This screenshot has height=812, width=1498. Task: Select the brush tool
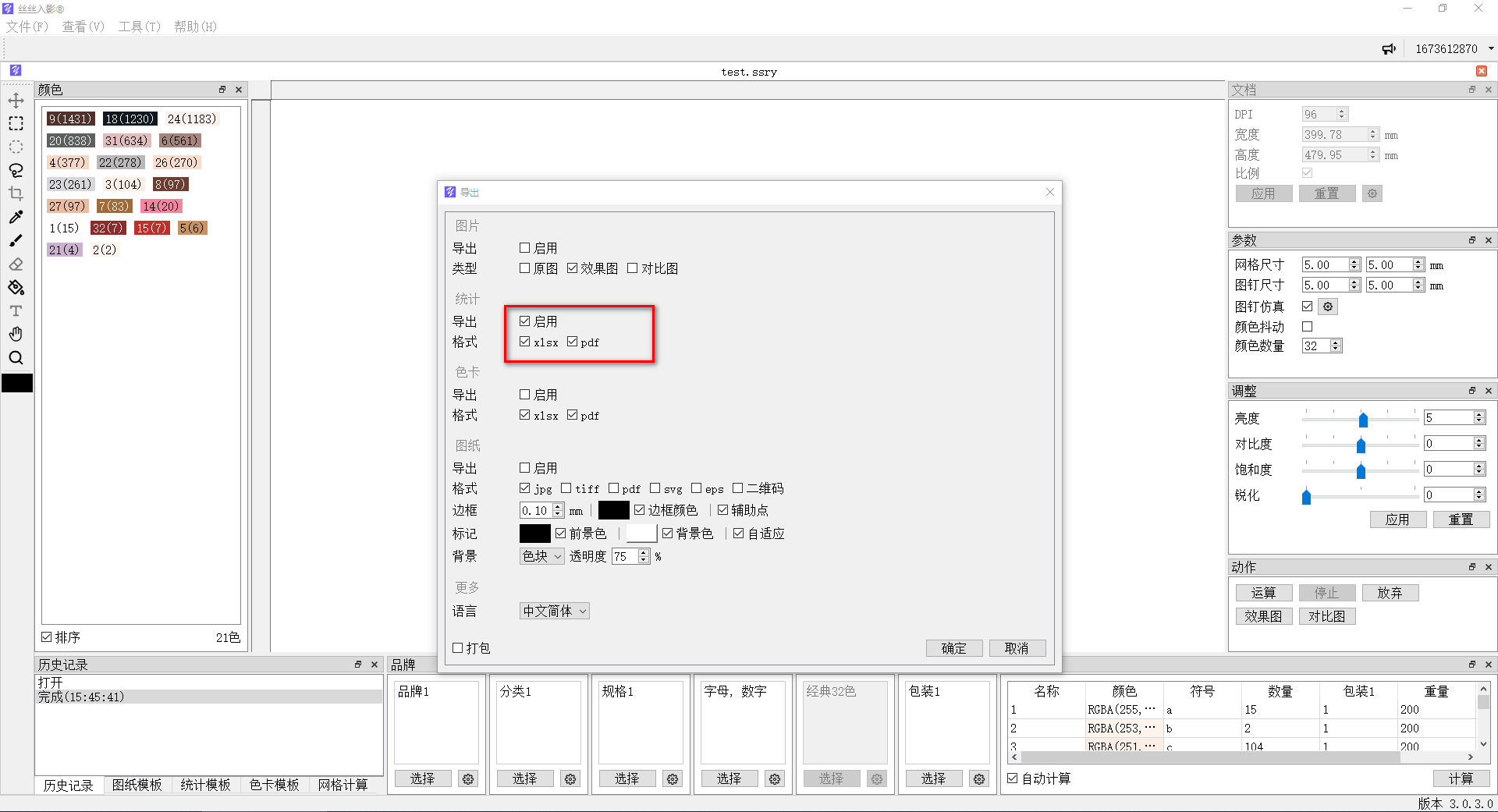16,240
